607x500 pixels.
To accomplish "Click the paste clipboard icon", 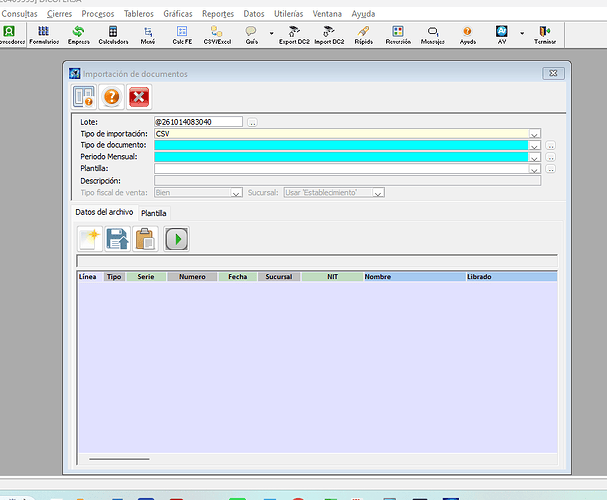I will point(145,239).
